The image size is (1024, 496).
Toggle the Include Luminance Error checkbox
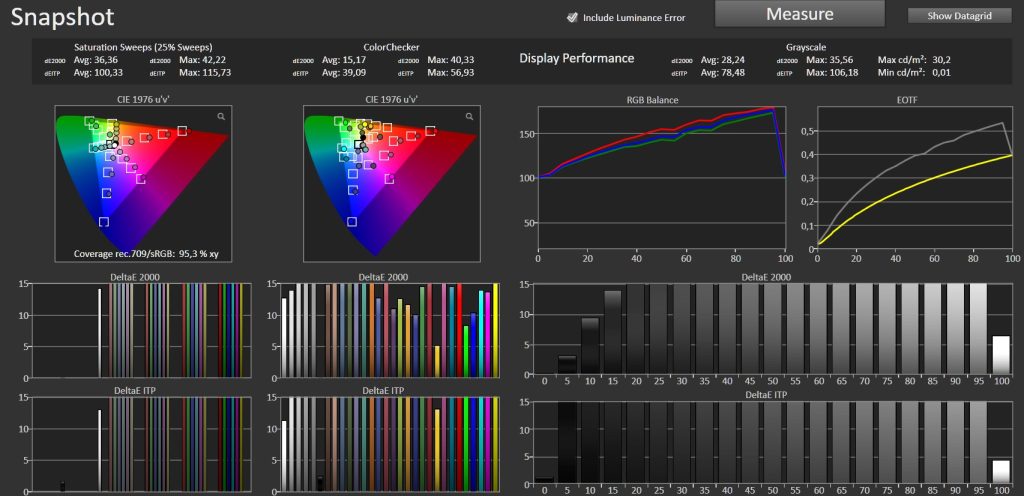(x=573, y=17)
